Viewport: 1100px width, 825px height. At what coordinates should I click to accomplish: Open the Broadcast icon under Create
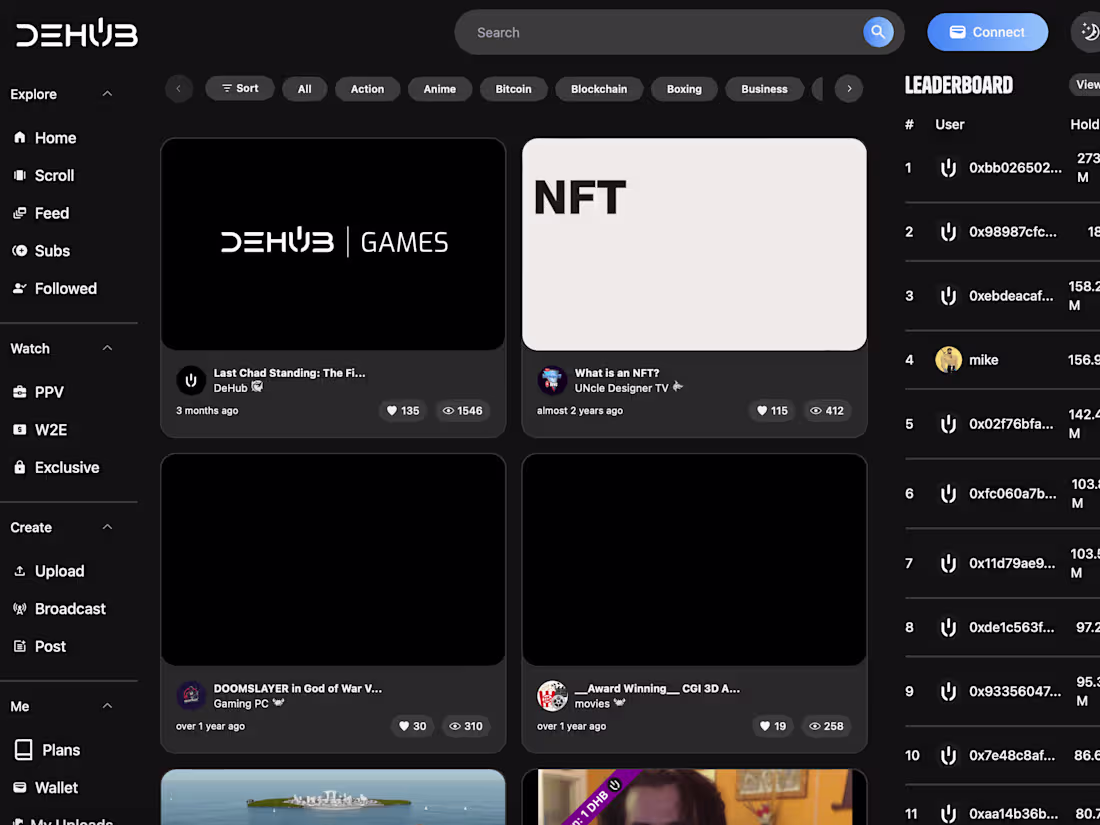21,608
